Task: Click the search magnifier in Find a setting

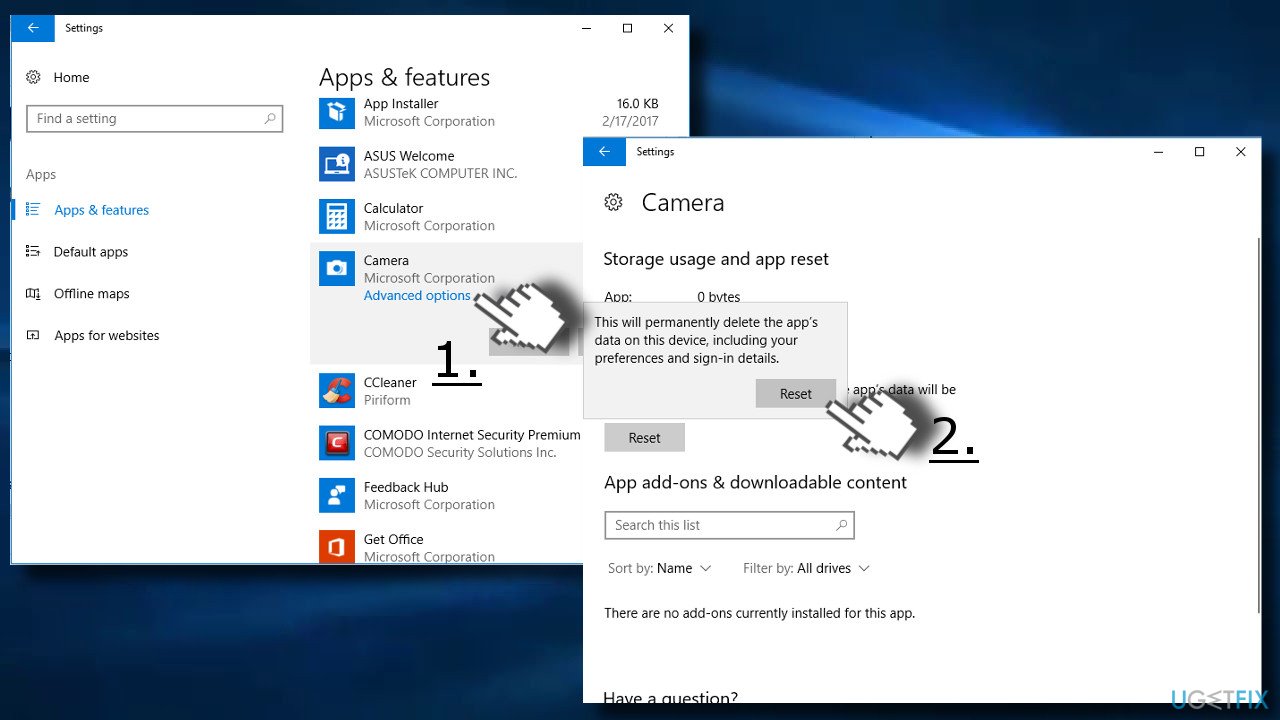Action: click(270, 119)
